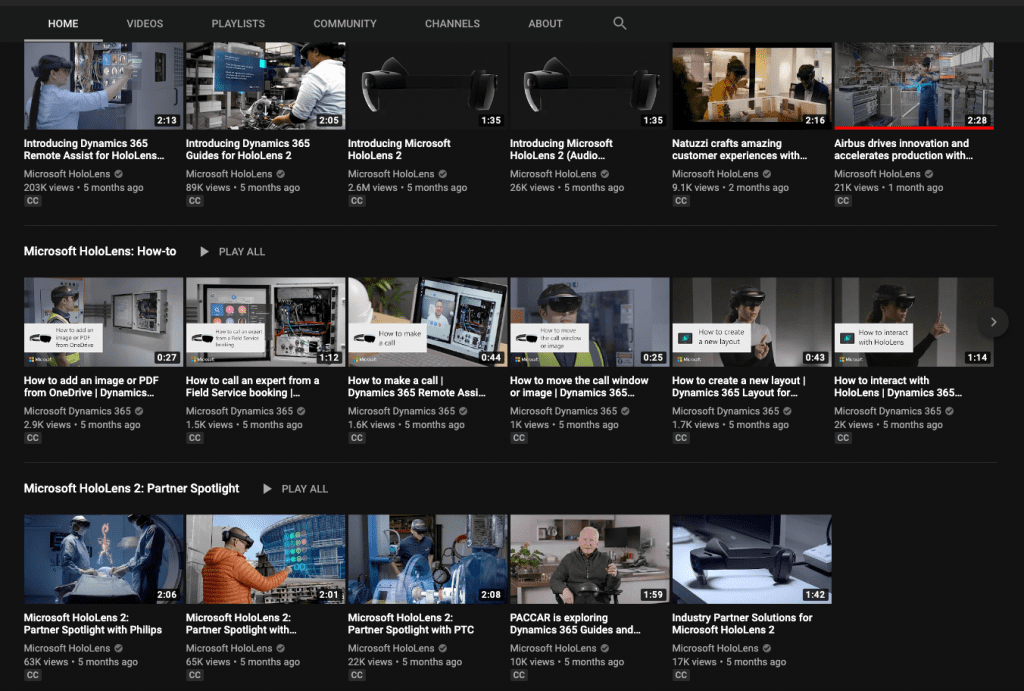This screenshot has height=691, width=1024.
Task: Go to the Community tab
Action: [x=345, y=23]
